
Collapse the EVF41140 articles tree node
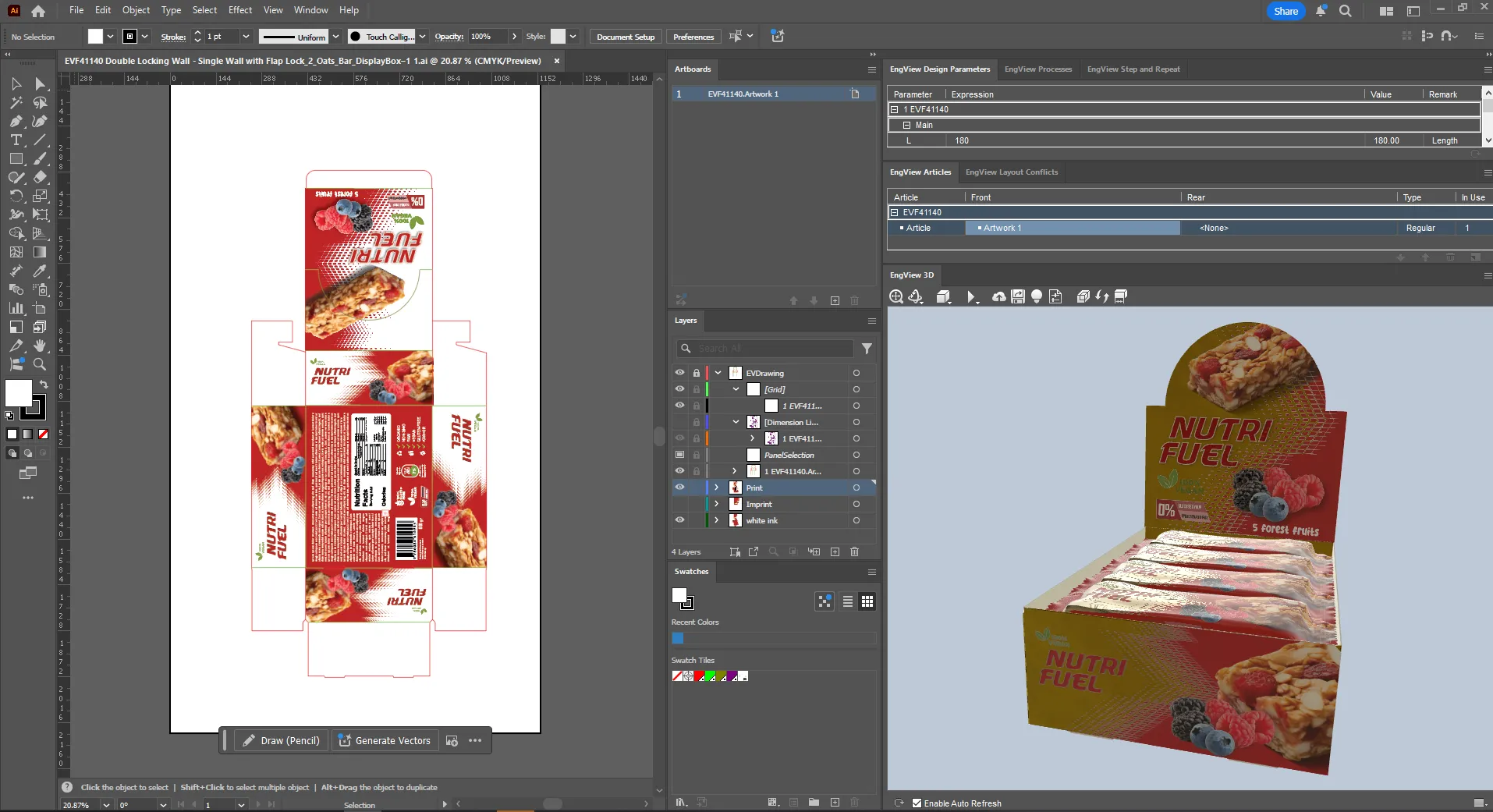(x=895, y=212)
